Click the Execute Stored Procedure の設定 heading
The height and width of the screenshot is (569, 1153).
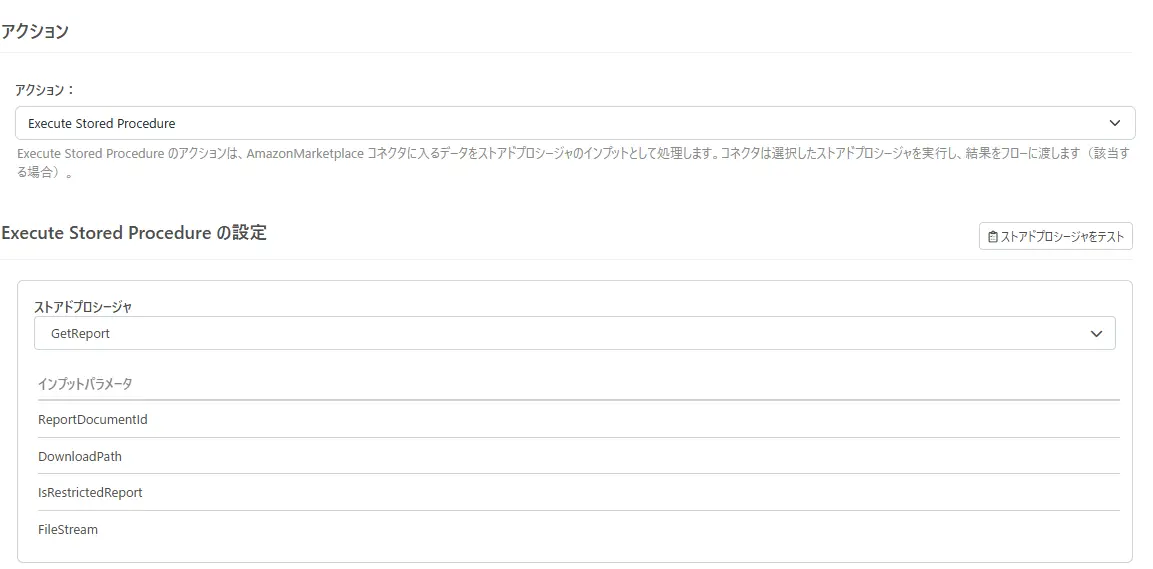tap(134, 233)
